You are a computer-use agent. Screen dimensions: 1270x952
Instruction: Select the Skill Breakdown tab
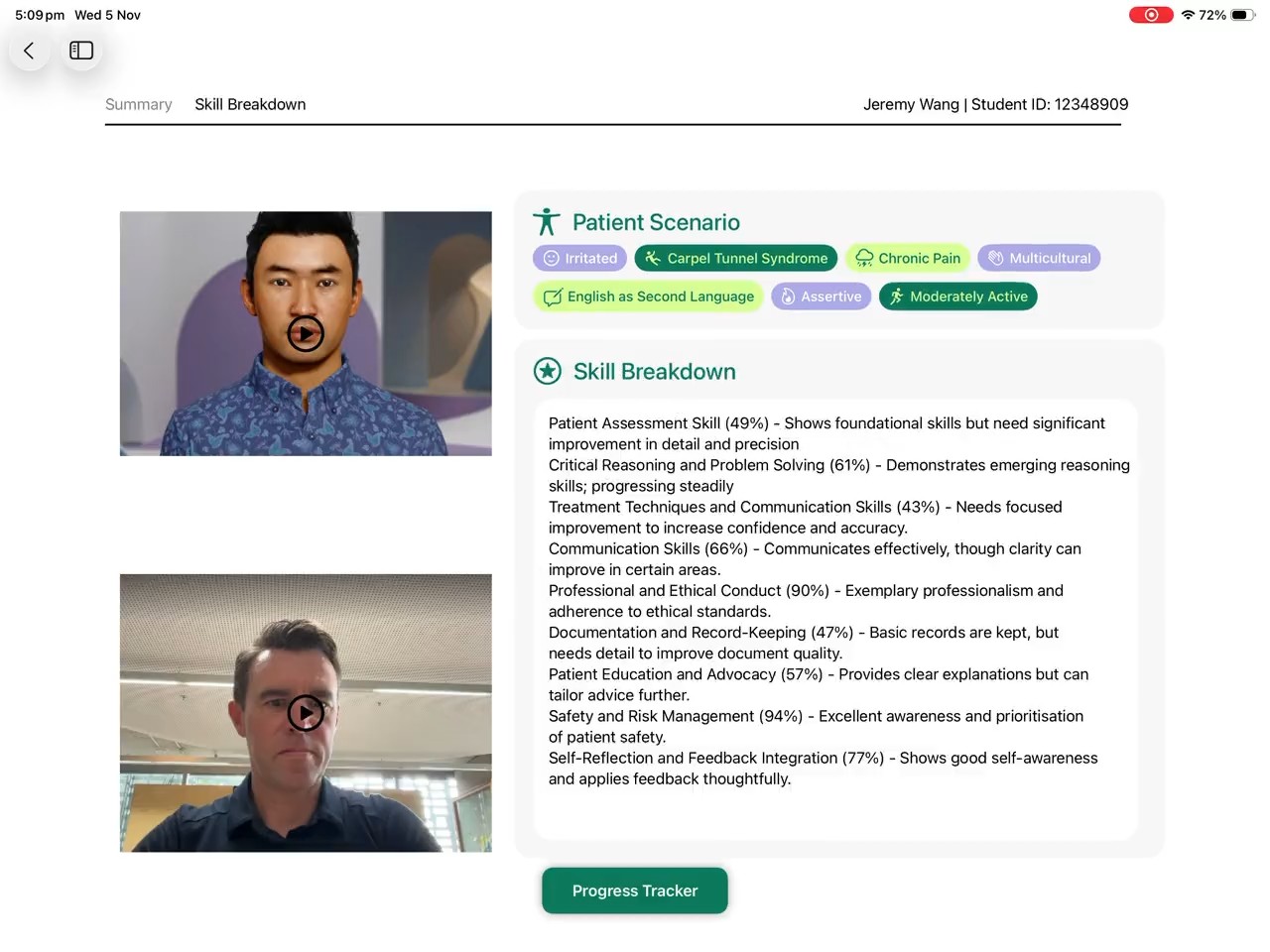pos(250,104)
